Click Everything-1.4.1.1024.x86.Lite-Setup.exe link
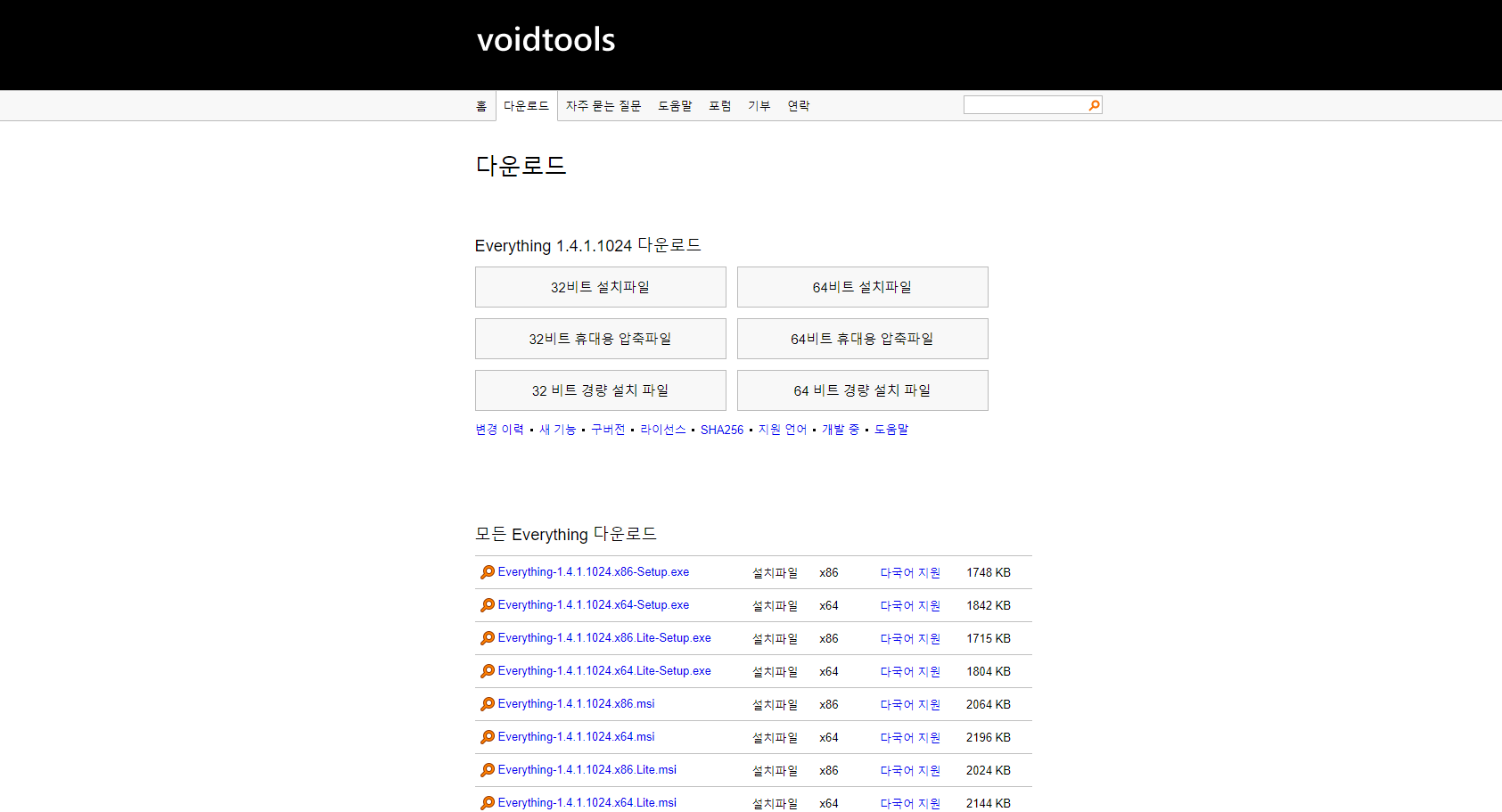This screenshot has height=812, width=1502. click(604, 638)
